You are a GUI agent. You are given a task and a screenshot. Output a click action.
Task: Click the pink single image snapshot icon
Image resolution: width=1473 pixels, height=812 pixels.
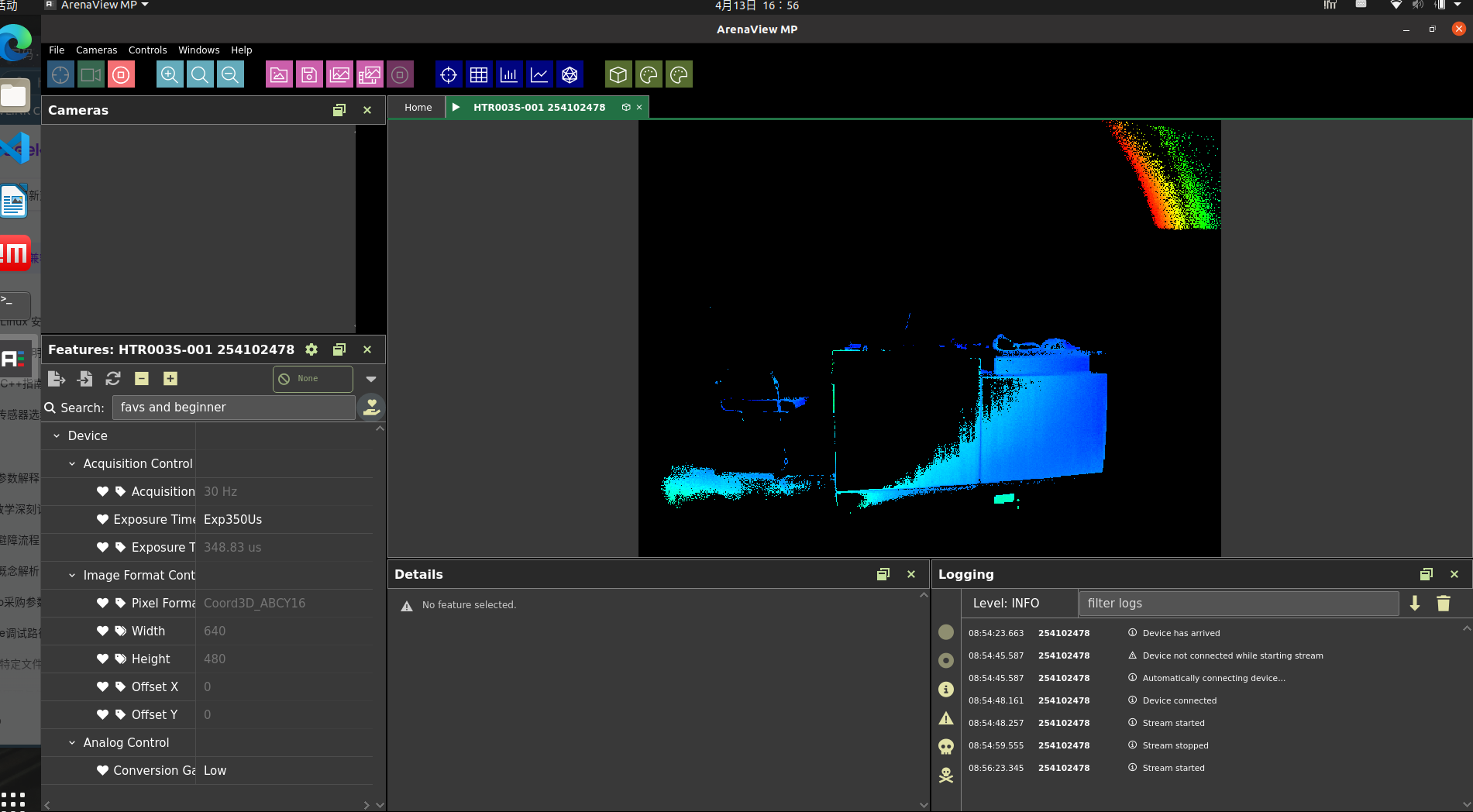(339, 75)
